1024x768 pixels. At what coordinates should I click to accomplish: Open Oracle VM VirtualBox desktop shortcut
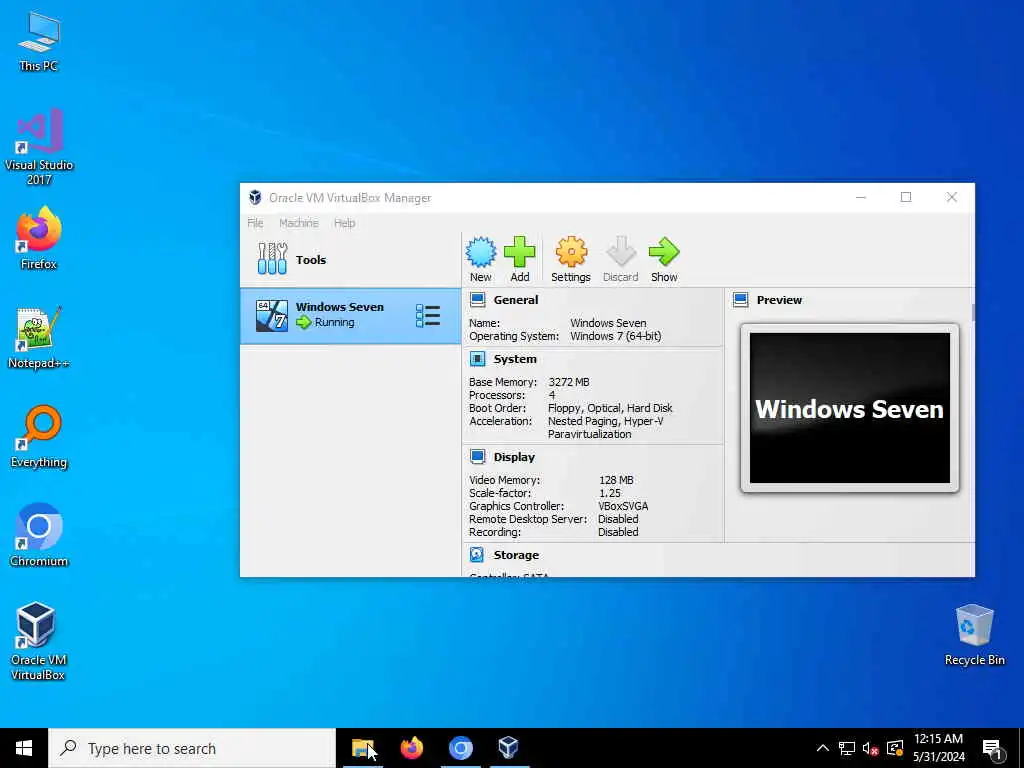click(37, 641)
